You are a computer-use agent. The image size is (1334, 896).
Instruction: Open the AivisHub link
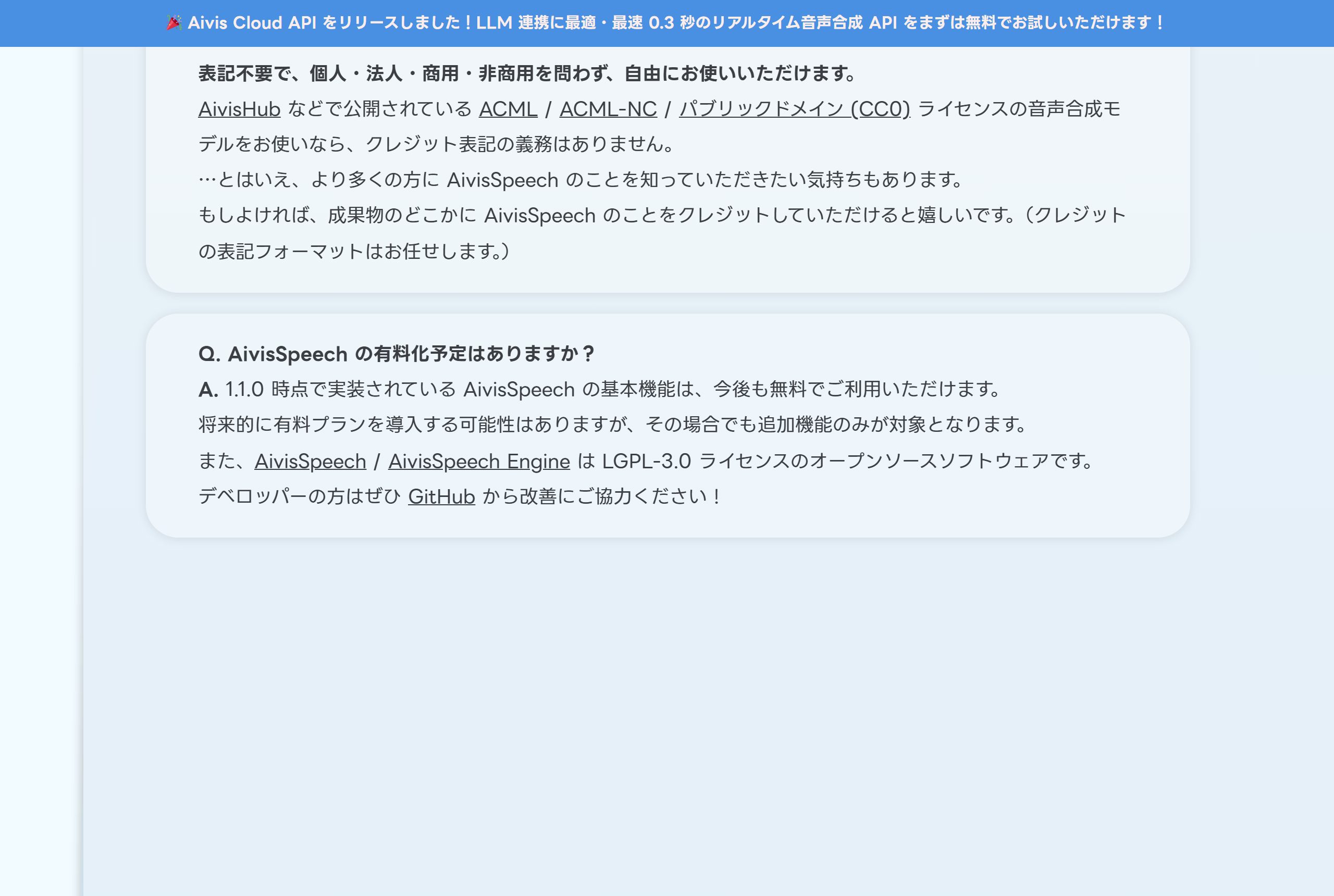click(239, 108)
